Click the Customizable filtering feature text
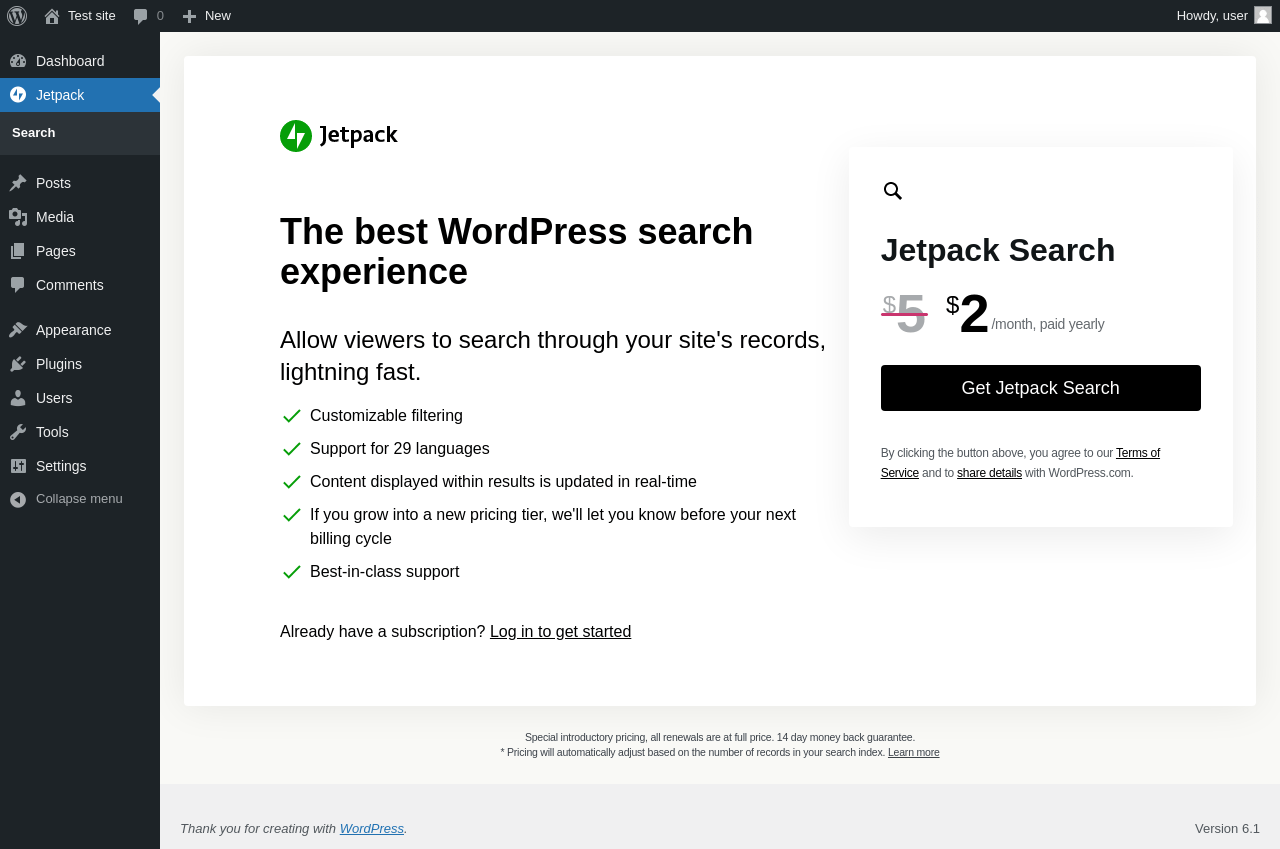The height and width of the screenshot is (849, 1280). click(x=386, y=416)
